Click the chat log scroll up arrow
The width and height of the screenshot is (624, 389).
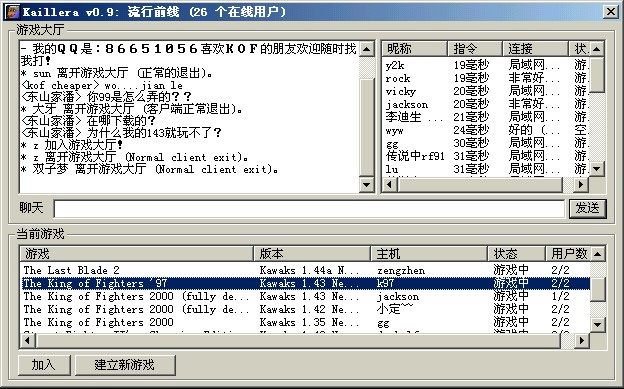pos(366,49)
